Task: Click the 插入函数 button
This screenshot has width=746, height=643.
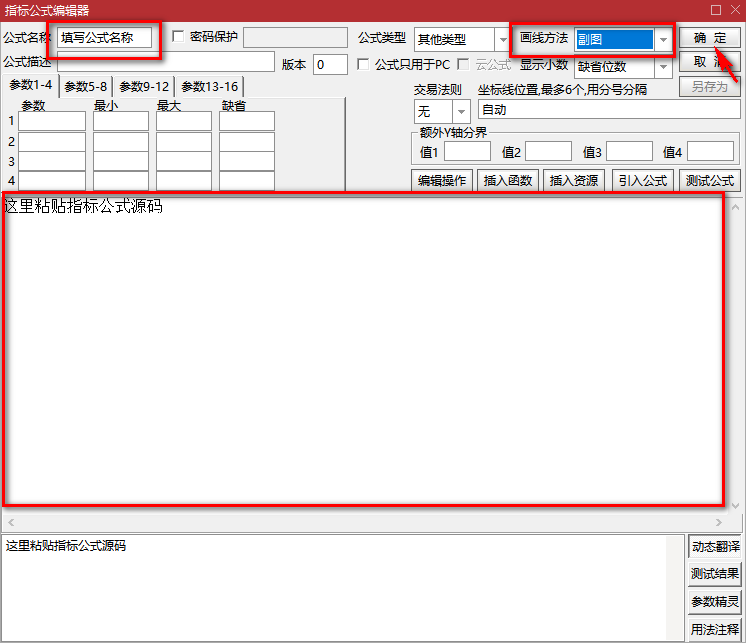Action: coord(508,180)
